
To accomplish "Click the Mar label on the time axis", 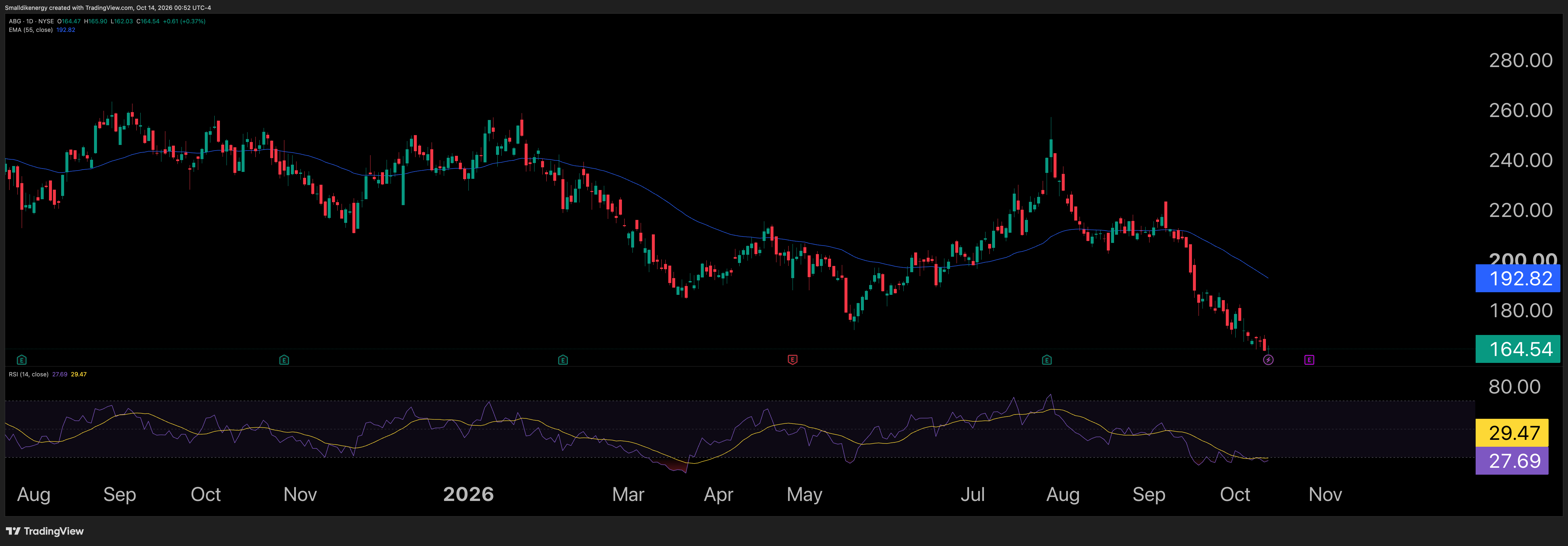I will (628, 494).
